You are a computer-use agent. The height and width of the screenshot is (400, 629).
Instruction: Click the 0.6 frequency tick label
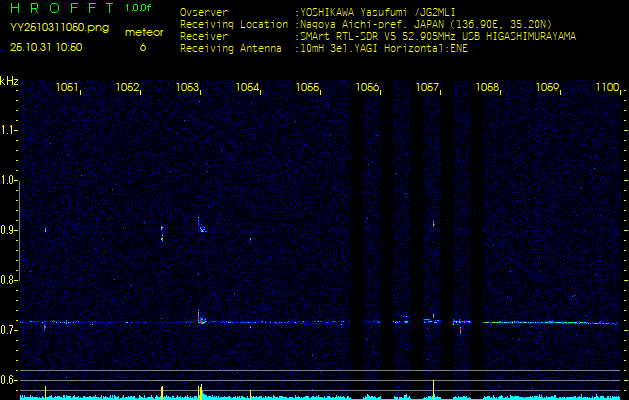pyautogui.click(x=9, y=380)
